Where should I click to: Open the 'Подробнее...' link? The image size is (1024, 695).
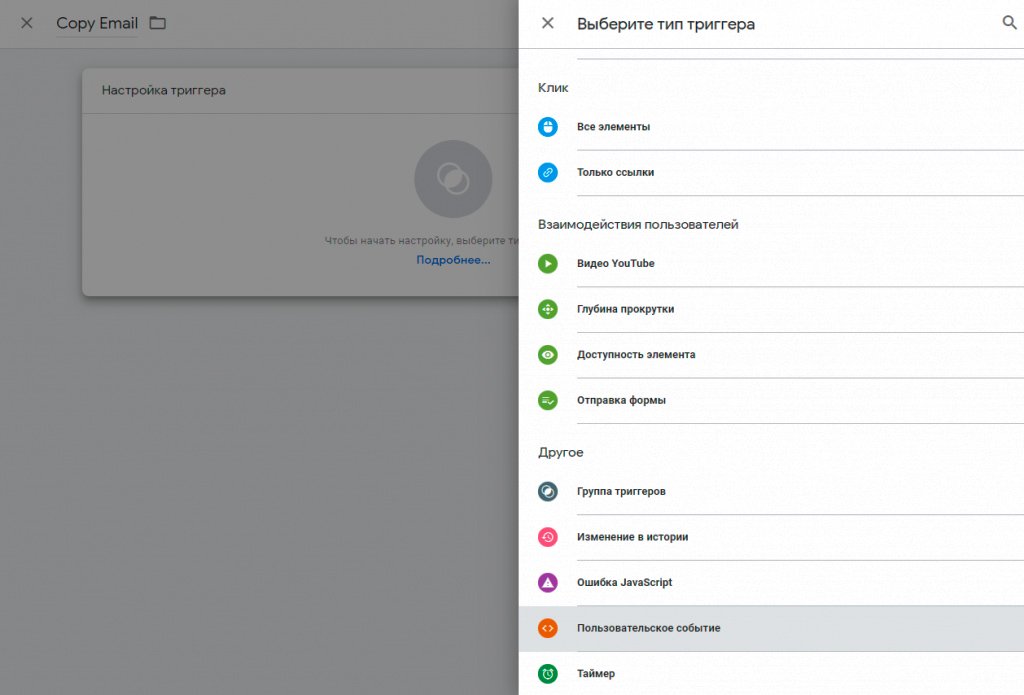[x=453, y=260]
